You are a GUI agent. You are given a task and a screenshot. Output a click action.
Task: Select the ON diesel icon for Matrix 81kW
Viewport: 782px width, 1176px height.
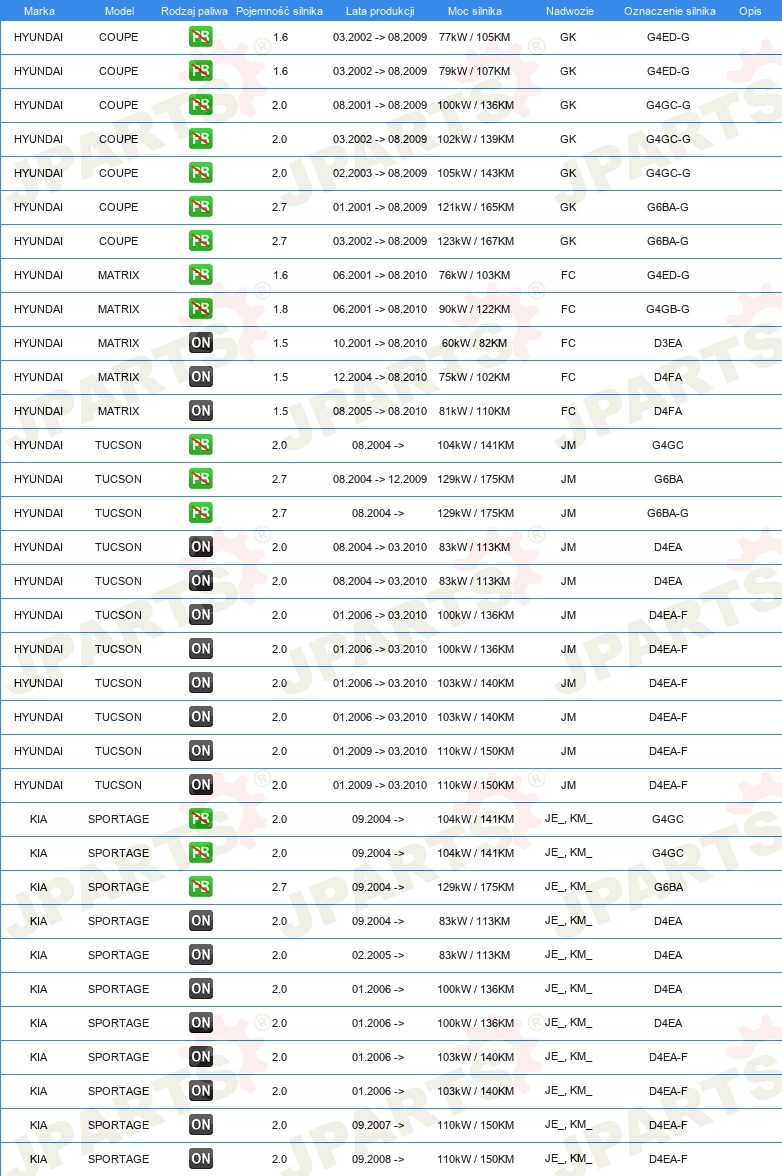coord(200,410)
